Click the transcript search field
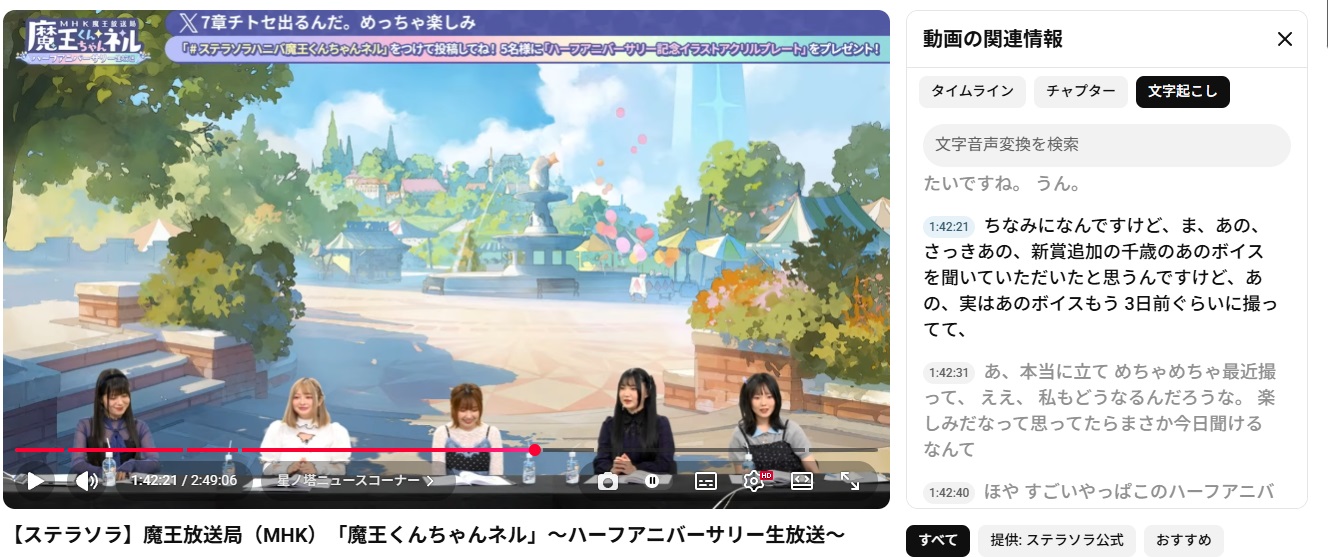 point(1106,145)
